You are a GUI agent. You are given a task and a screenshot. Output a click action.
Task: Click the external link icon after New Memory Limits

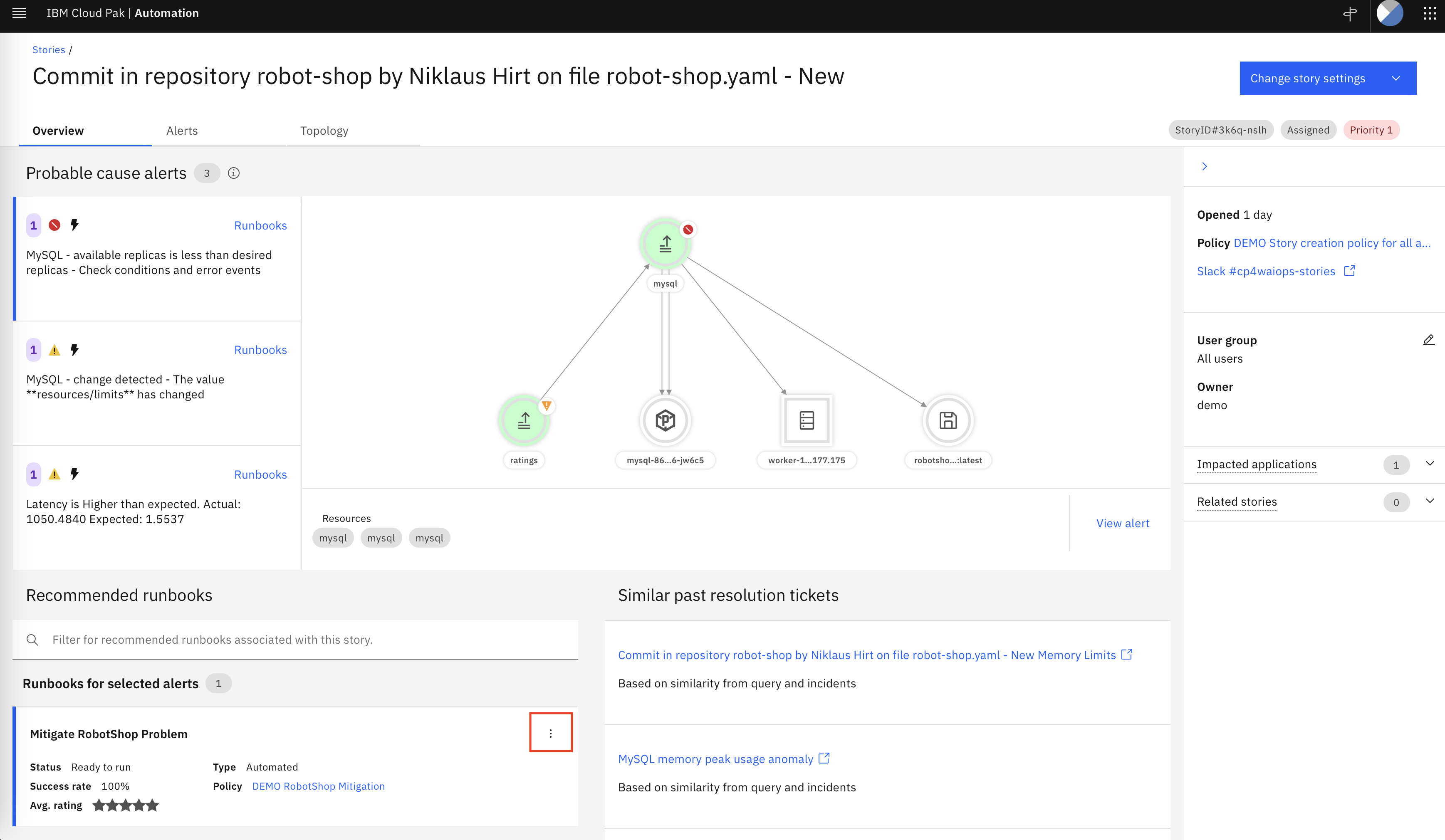click(x=1127, y=654)
